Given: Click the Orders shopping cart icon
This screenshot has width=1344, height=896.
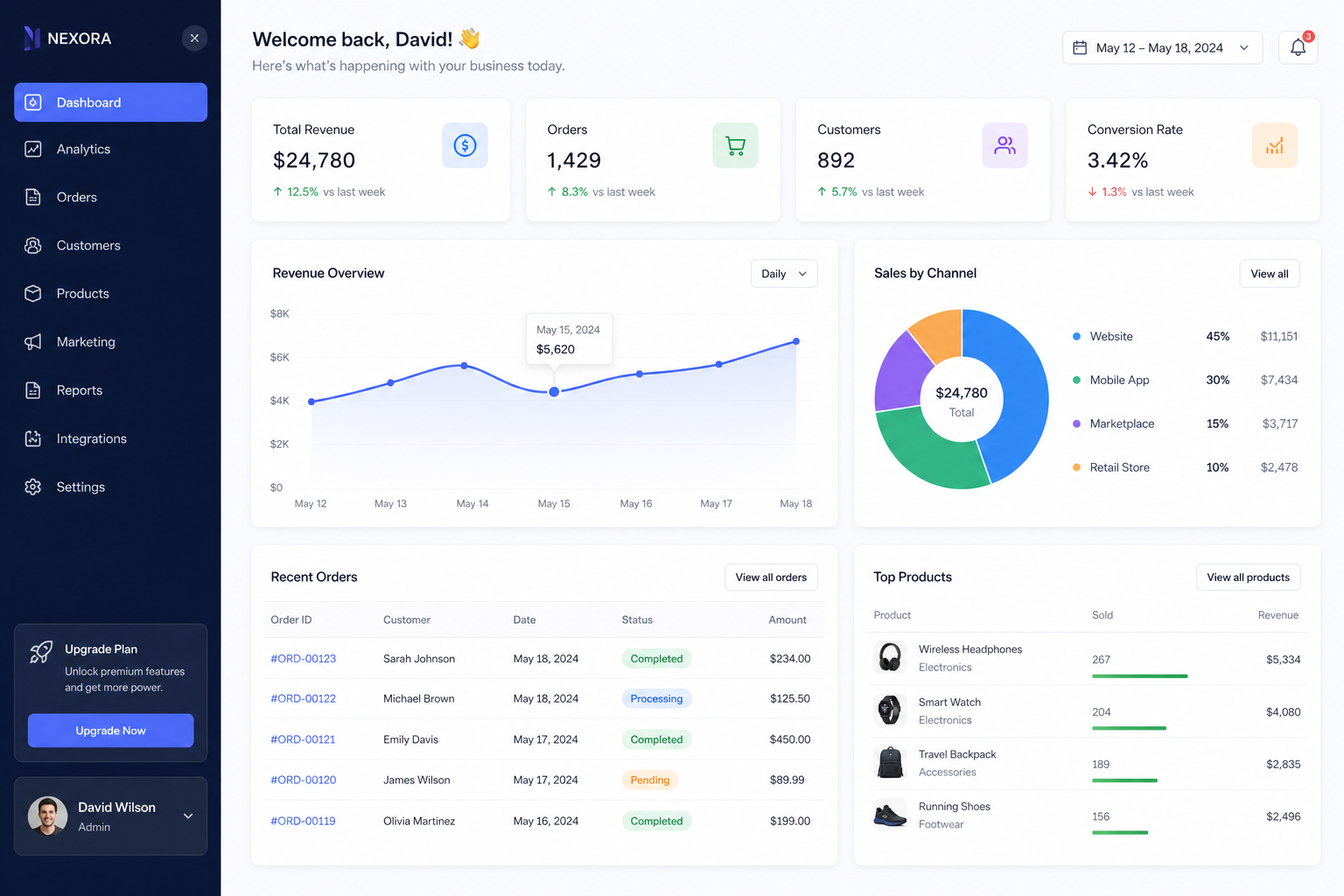Looking at the screenshot, I should (x=735, y=145).
